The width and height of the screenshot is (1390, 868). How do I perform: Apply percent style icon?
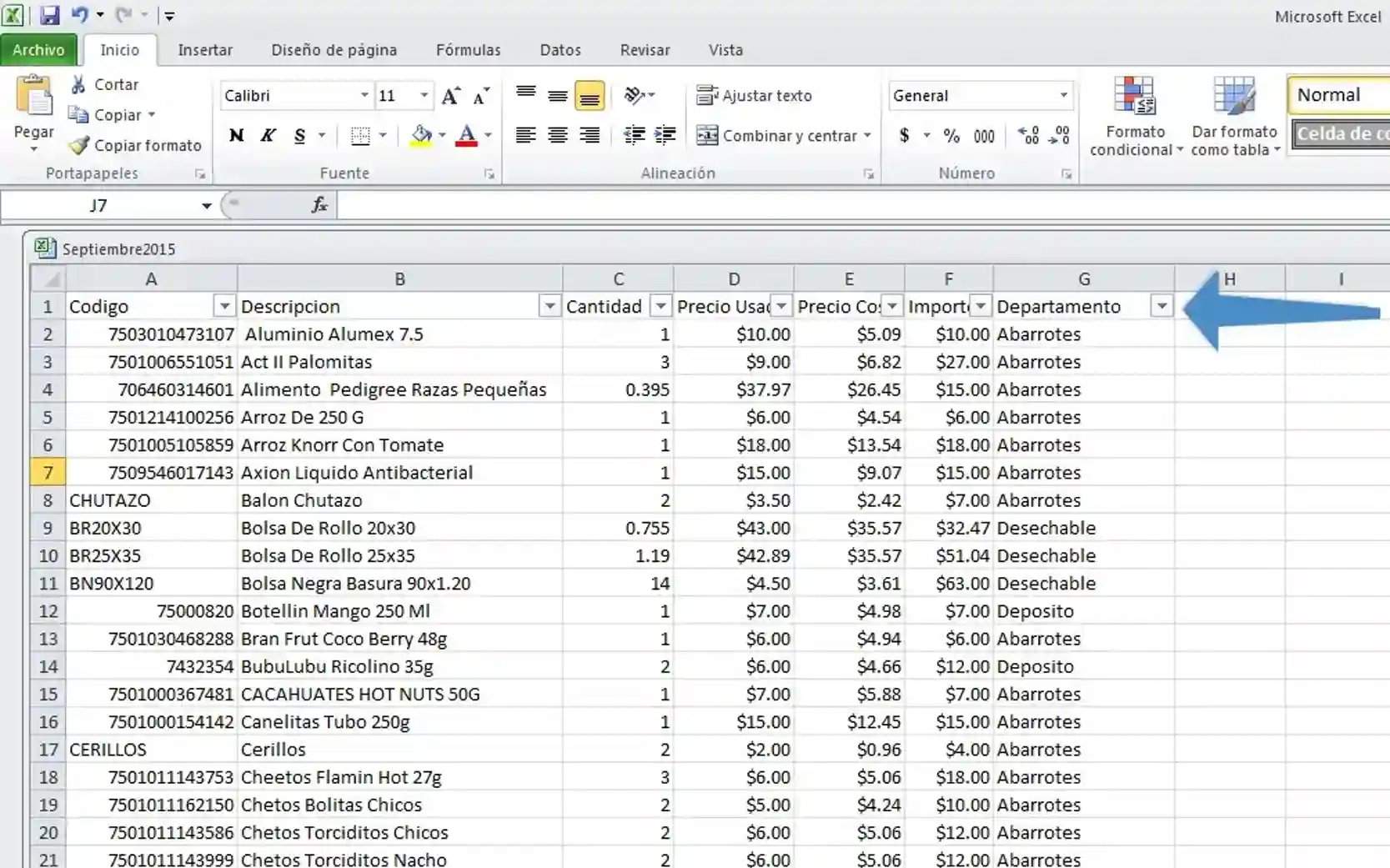951,135
